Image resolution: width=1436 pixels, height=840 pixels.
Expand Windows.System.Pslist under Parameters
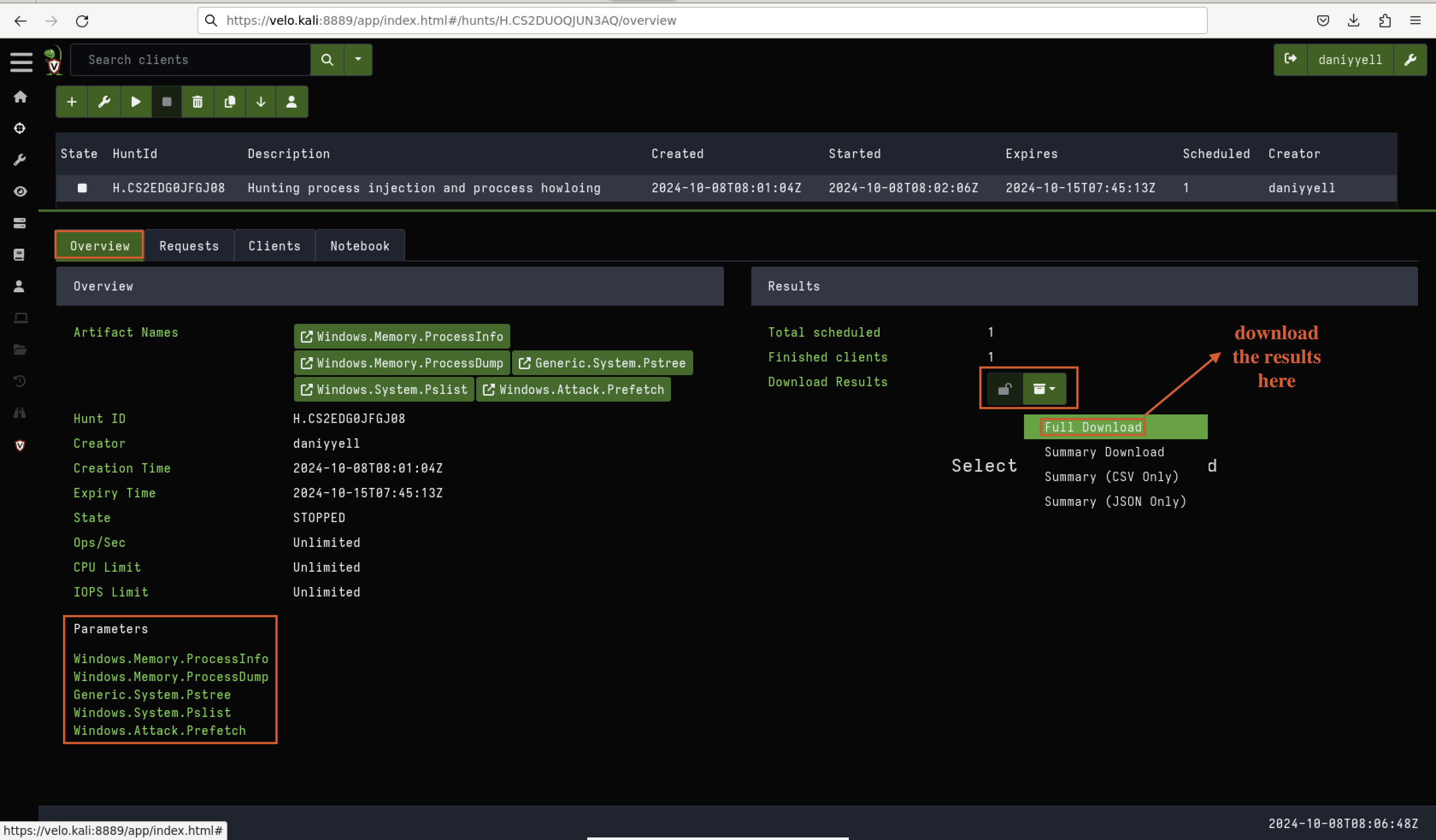[152, 713]
